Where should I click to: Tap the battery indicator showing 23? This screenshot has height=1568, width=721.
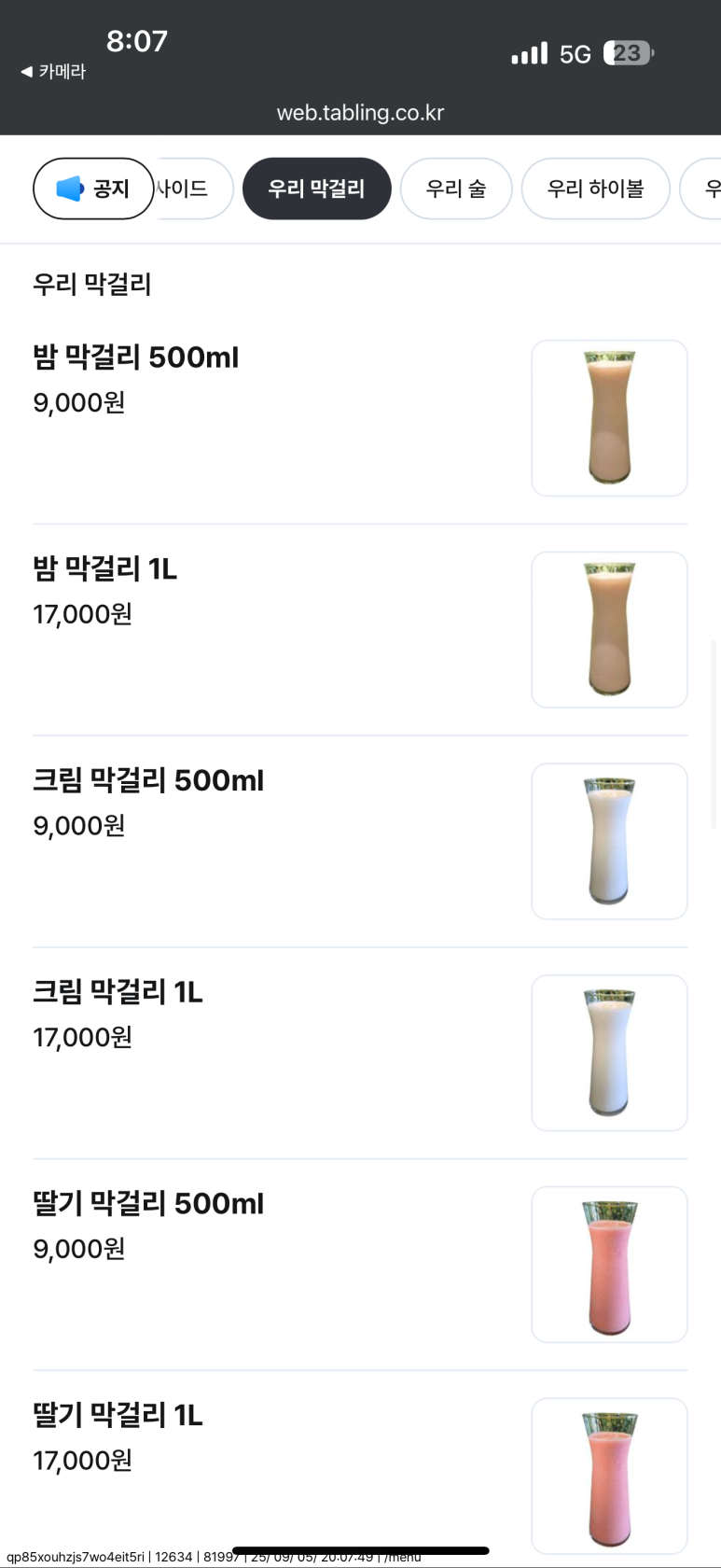click(x=628, y=53)
